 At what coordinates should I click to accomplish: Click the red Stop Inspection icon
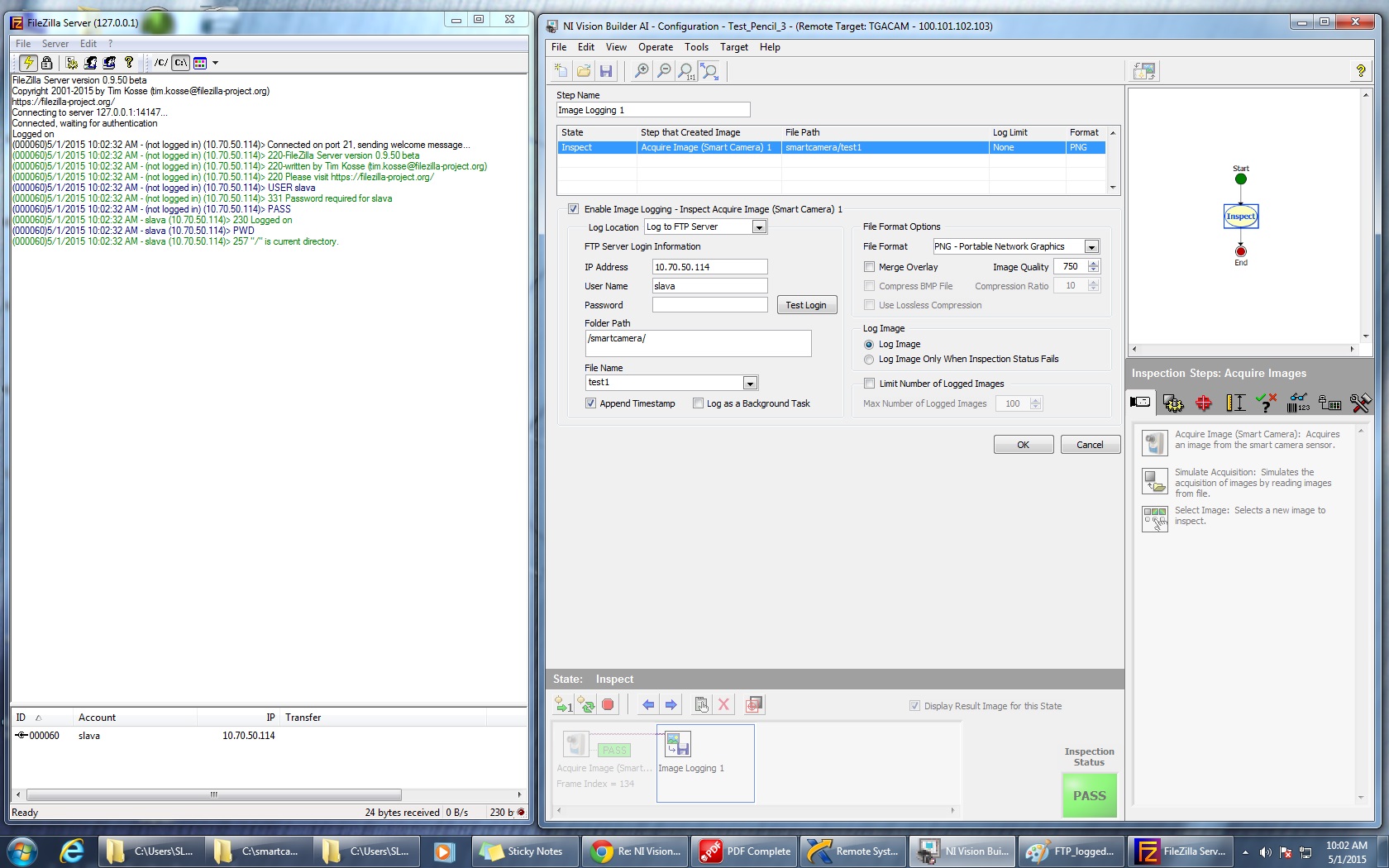pos(608,704)
